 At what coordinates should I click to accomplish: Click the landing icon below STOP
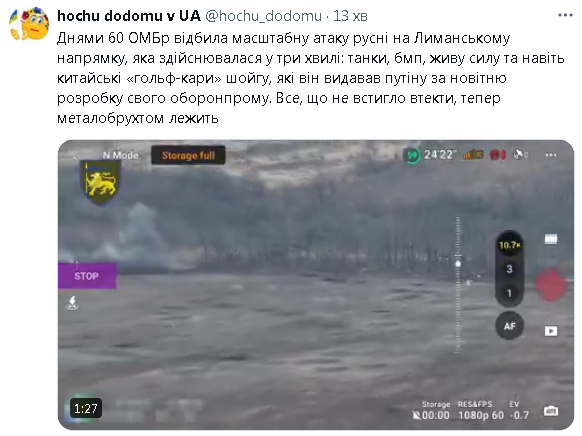tap(72, 303)
